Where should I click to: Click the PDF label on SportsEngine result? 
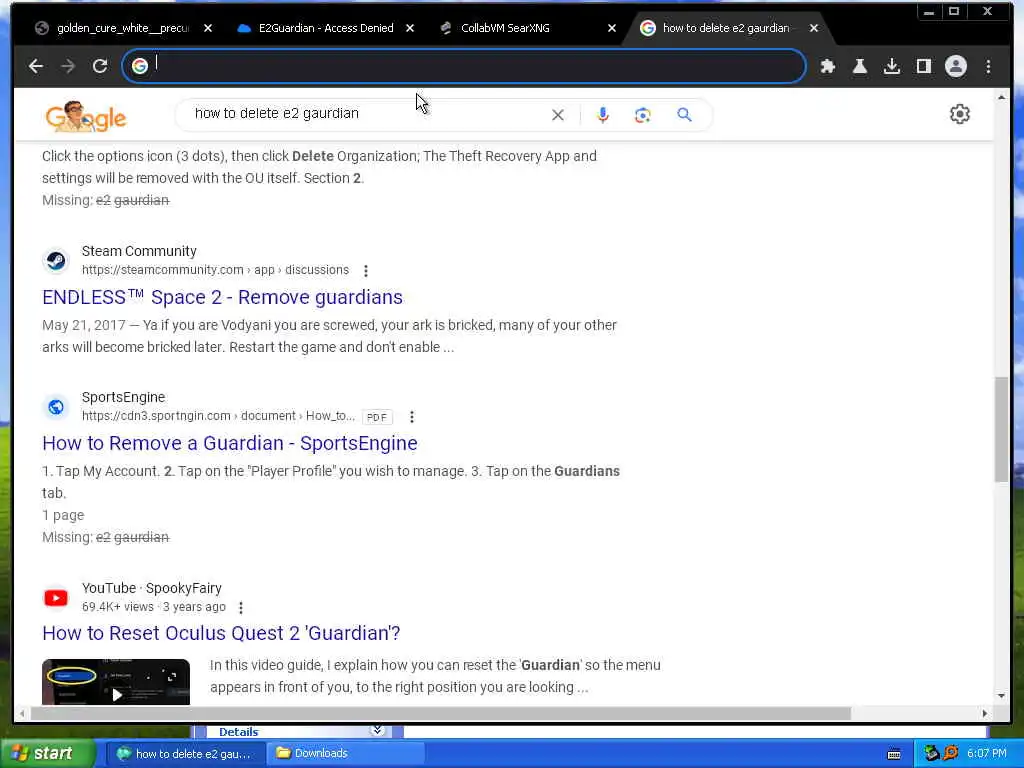[377, 417]
